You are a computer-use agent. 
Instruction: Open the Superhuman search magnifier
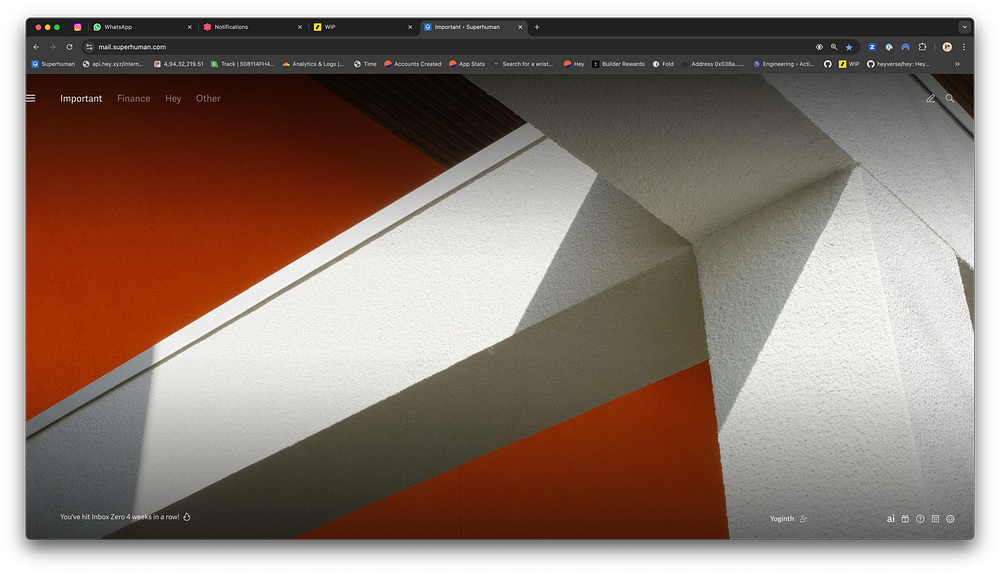950,98
